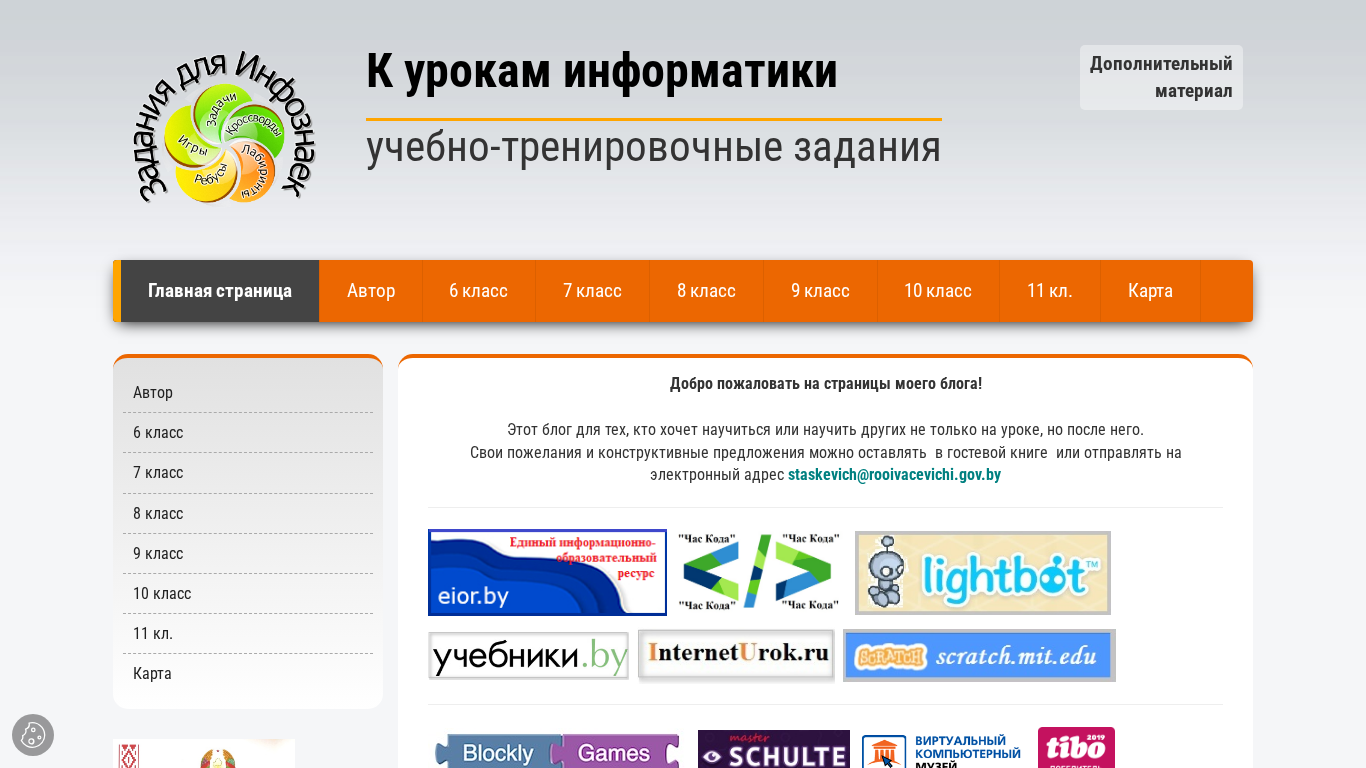Screen dimensions: 1366x768
Task: Open 10 класс in the orange navigation bar
Action: pyautogui.click(x=938, y=291)
